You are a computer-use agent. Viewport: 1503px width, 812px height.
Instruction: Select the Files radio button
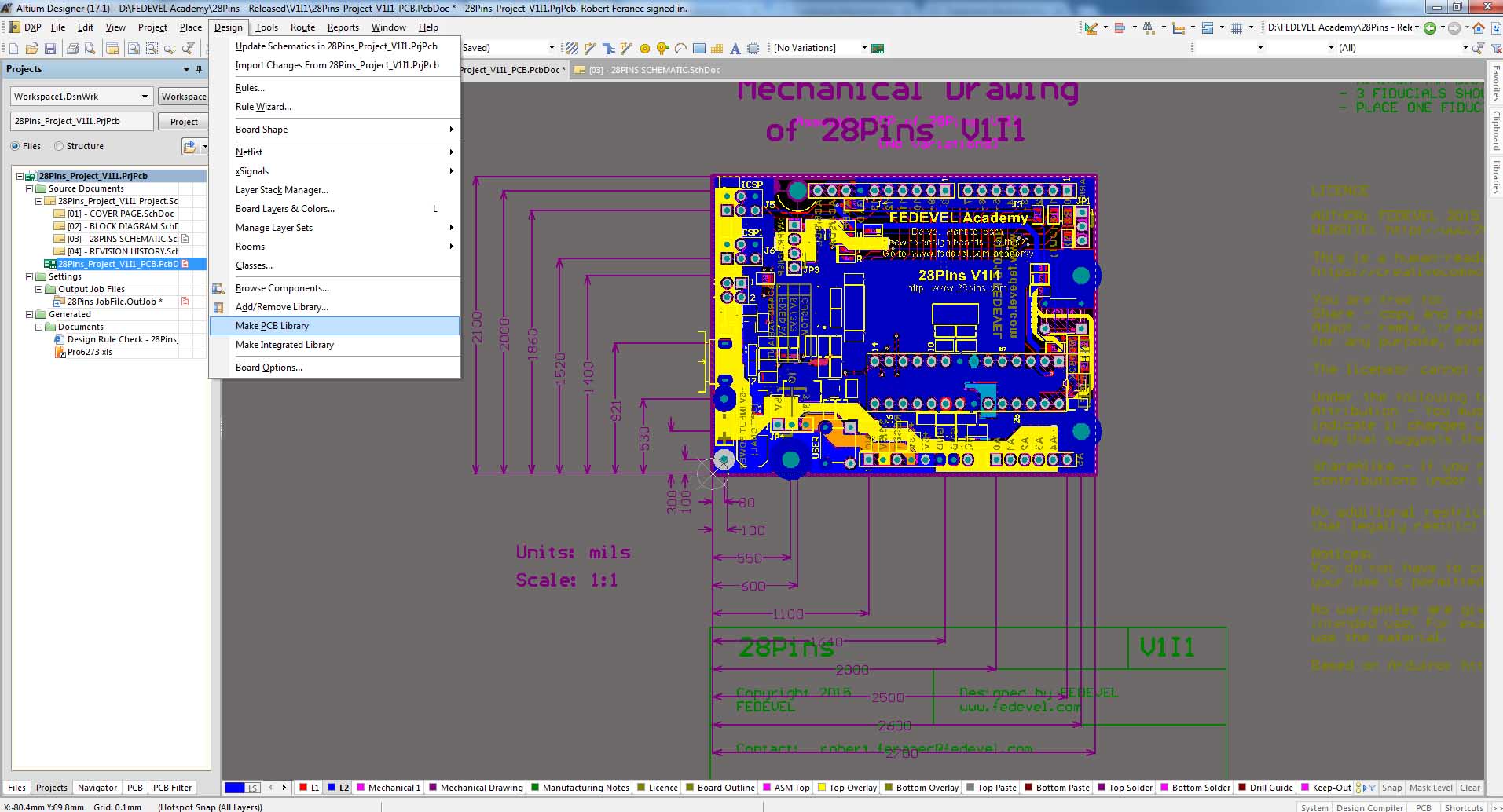[16, 146]
